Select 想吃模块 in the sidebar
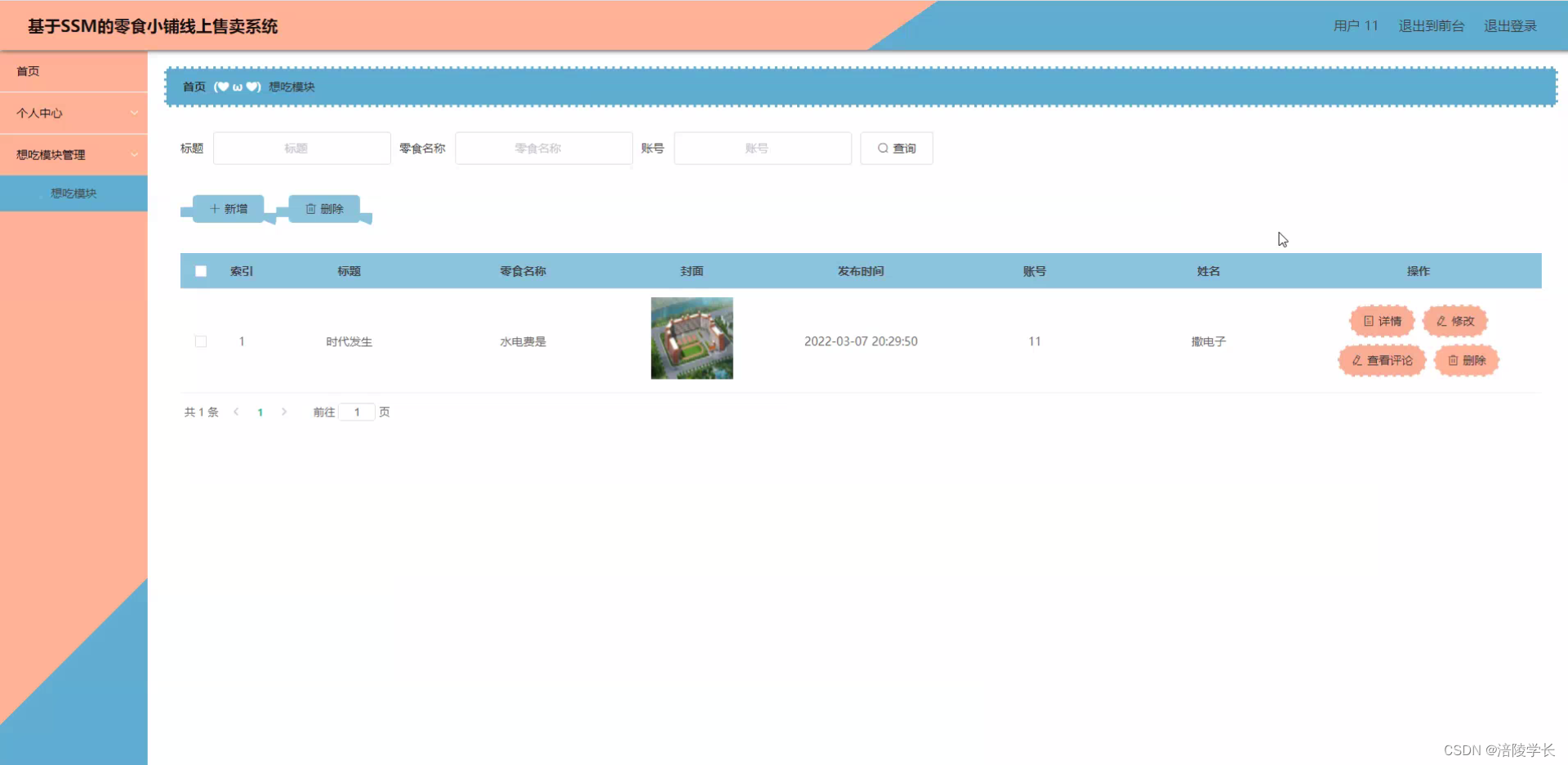1568x765 pixels. coord(73,193)
